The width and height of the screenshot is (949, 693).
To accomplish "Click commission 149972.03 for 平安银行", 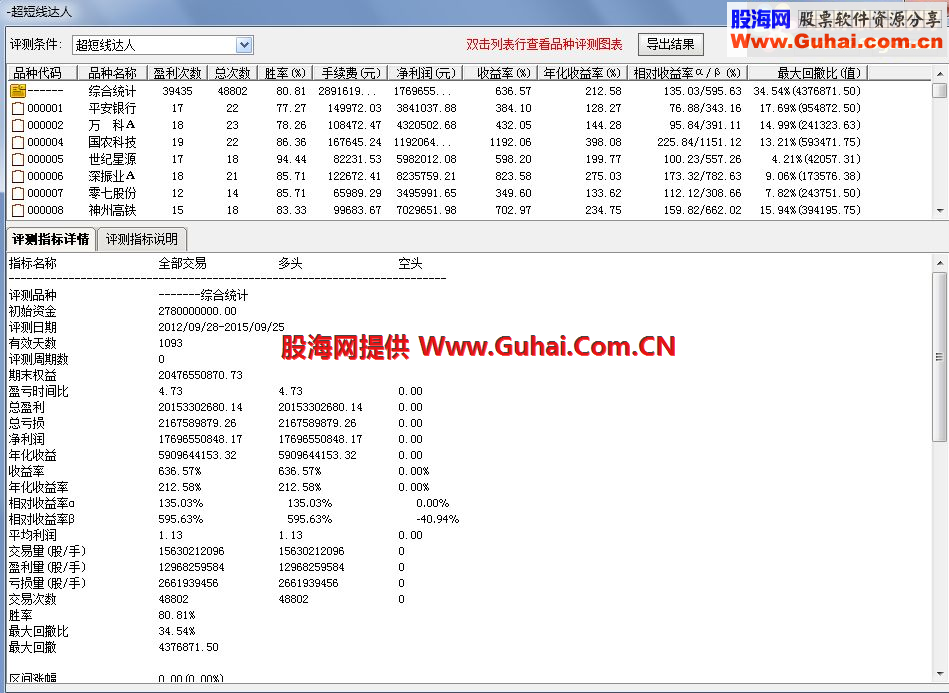I will pyautogui.click(x=355, y=108).
